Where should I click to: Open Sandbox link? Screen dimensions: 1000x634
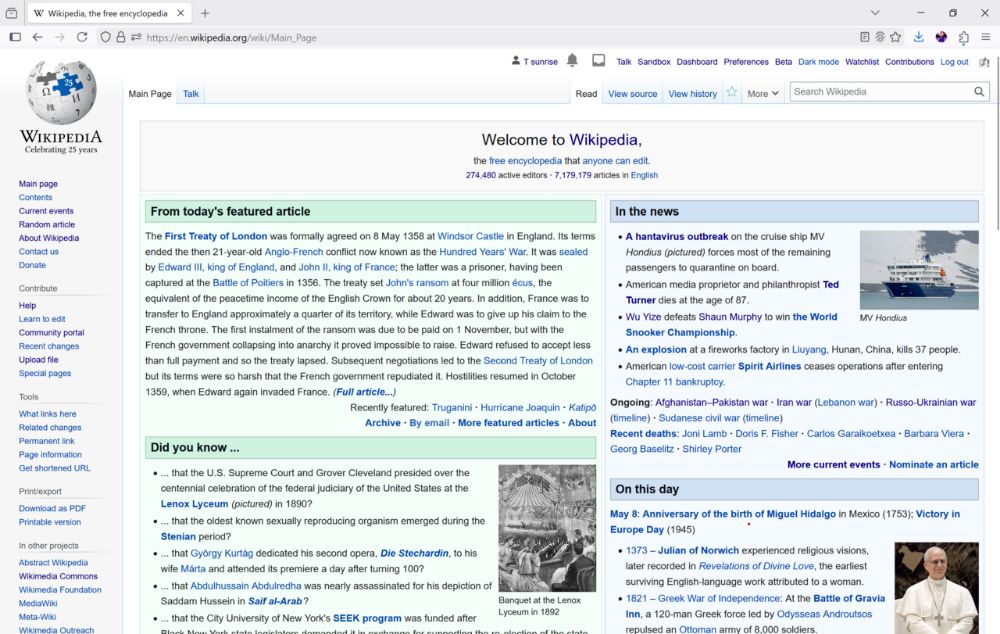pos(654,62)
